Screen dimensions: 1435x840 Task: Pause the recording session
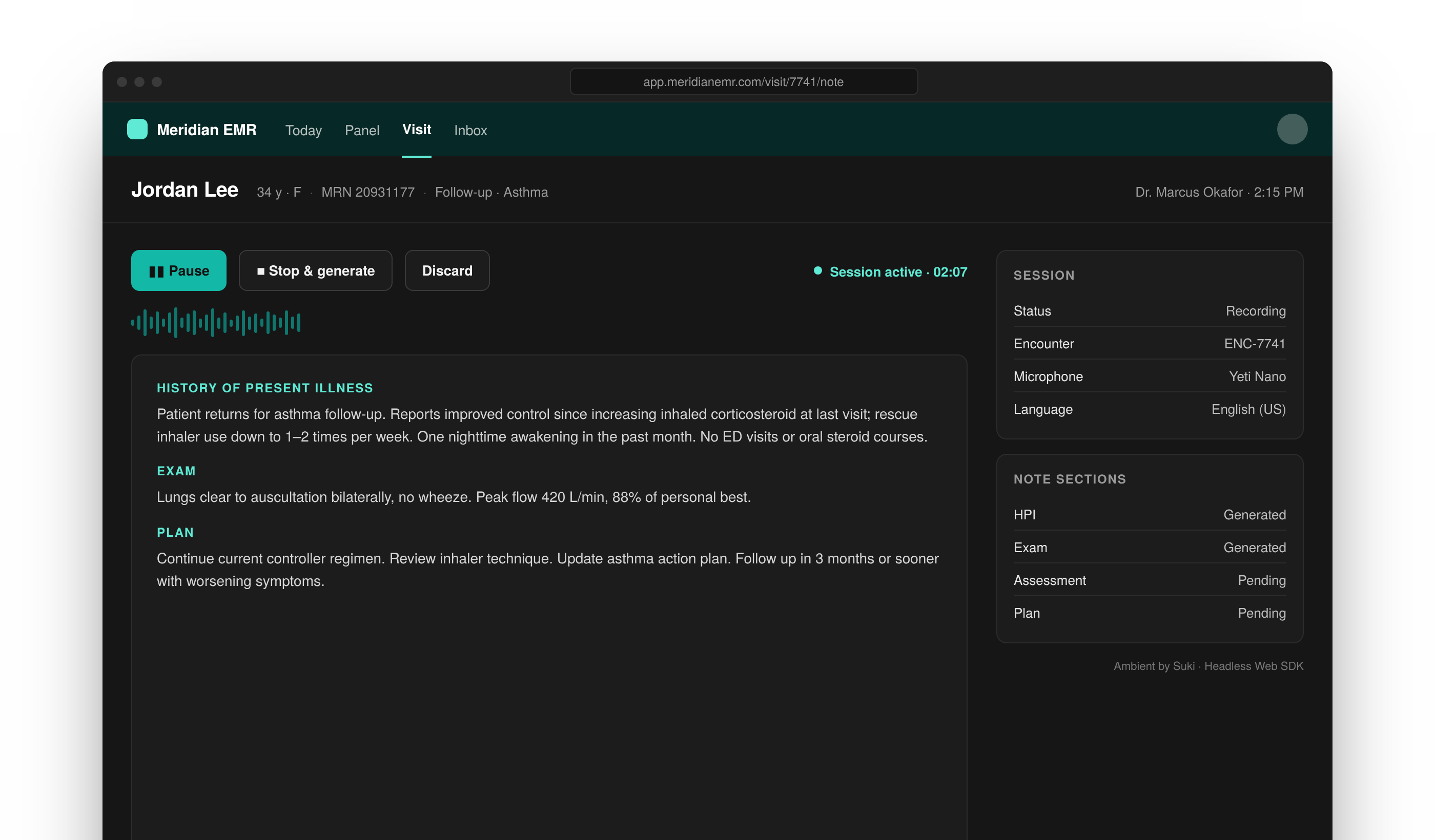[179, 270]
